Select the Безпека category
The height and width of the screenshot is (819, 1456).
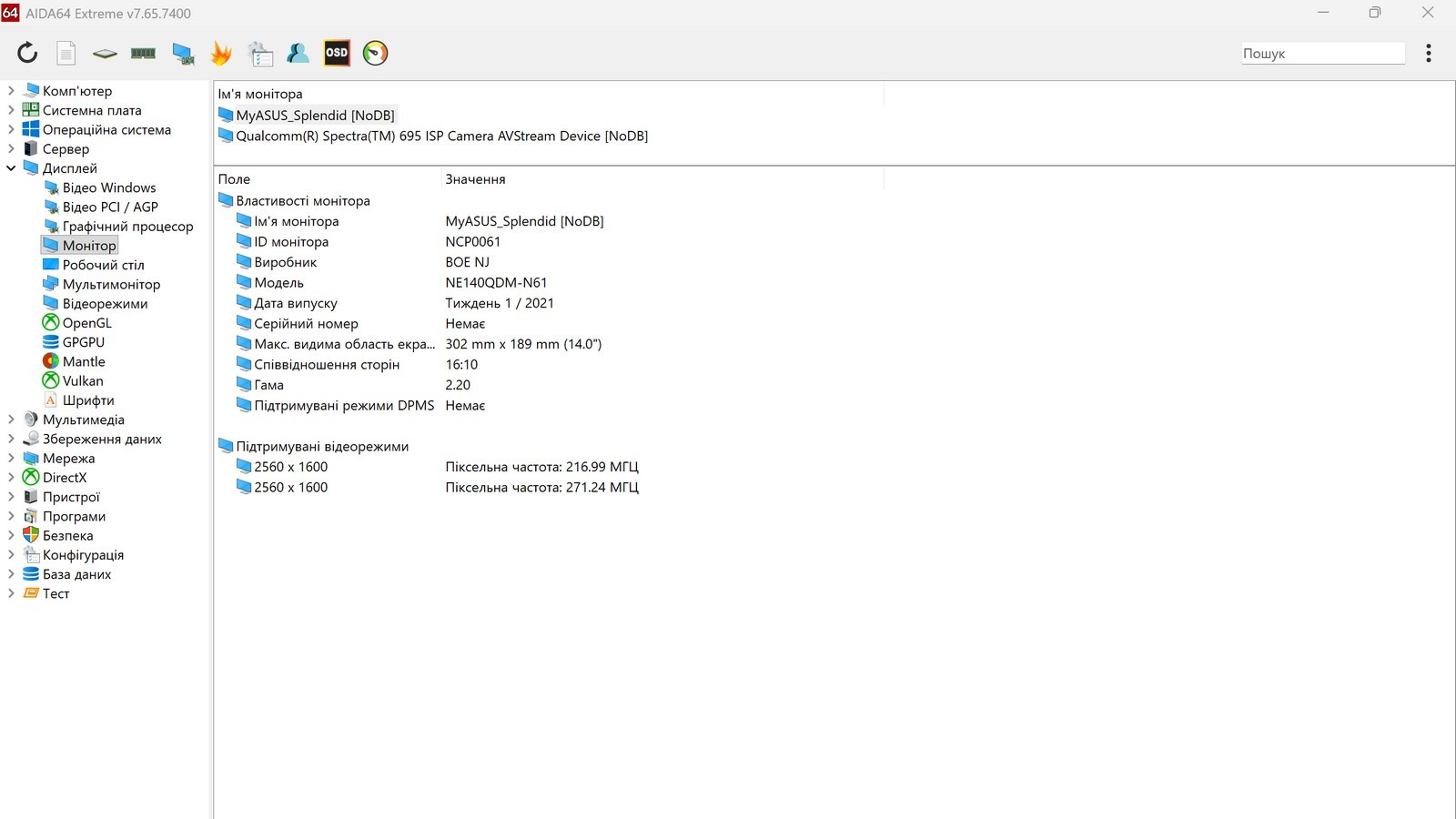click(67, 535)
